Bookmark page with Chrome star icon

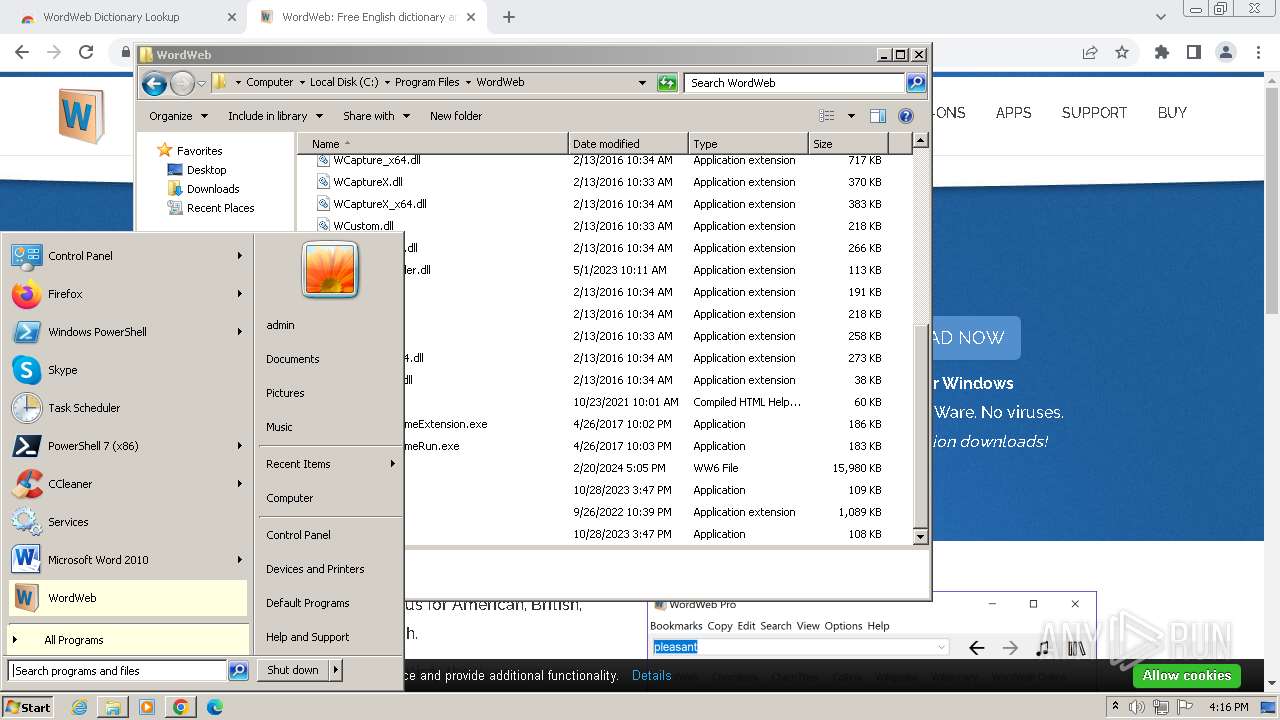coord(1122,52)
